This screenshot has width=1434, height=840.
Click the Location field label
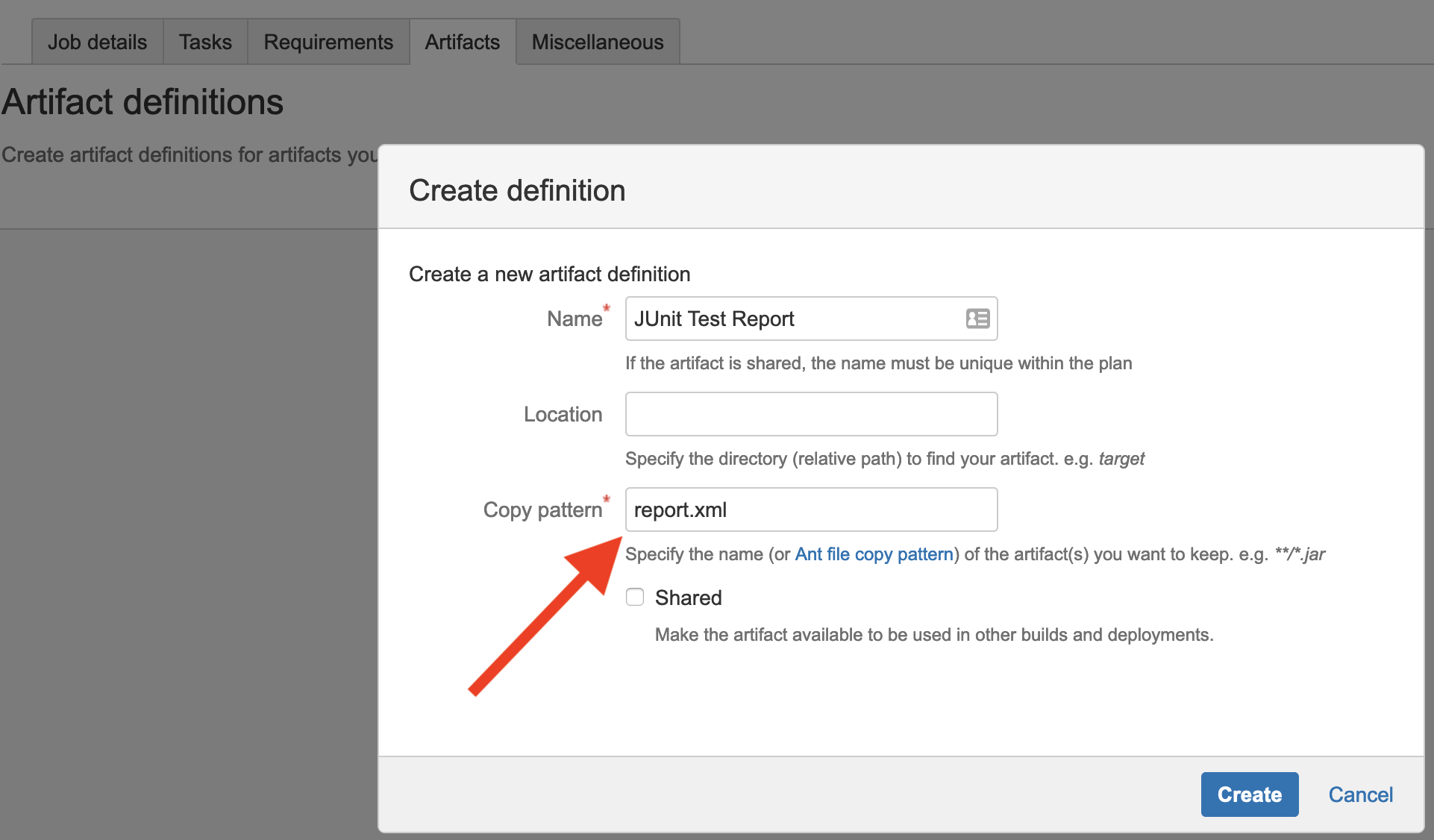click(563, 415)
